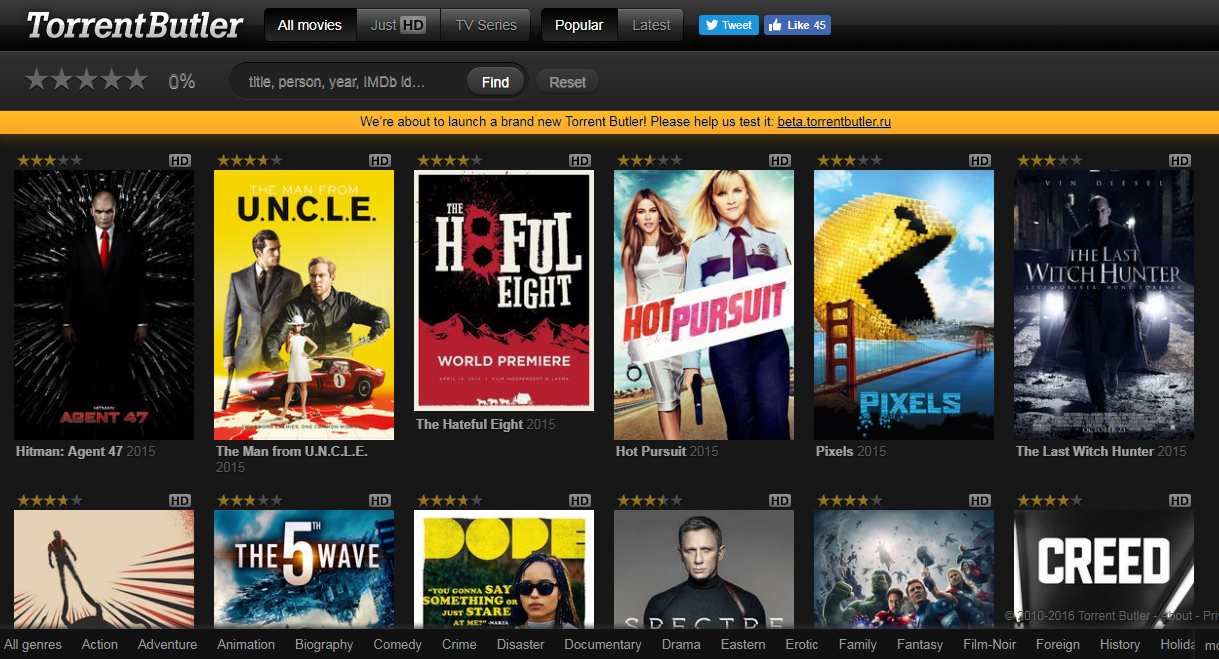The height and width of the screenshot is (659, 1219).
Task: Click the Facebook Like 45 button
Action: click(797, 25)
